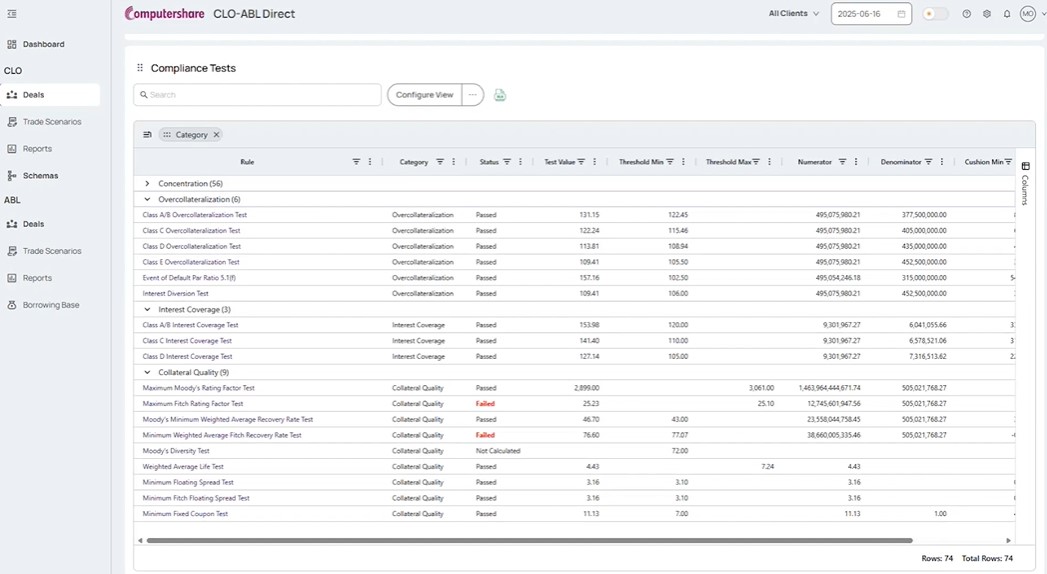Open calendar picker in date field
Viewport: 1047px width, 574px height.
(901, 14)
